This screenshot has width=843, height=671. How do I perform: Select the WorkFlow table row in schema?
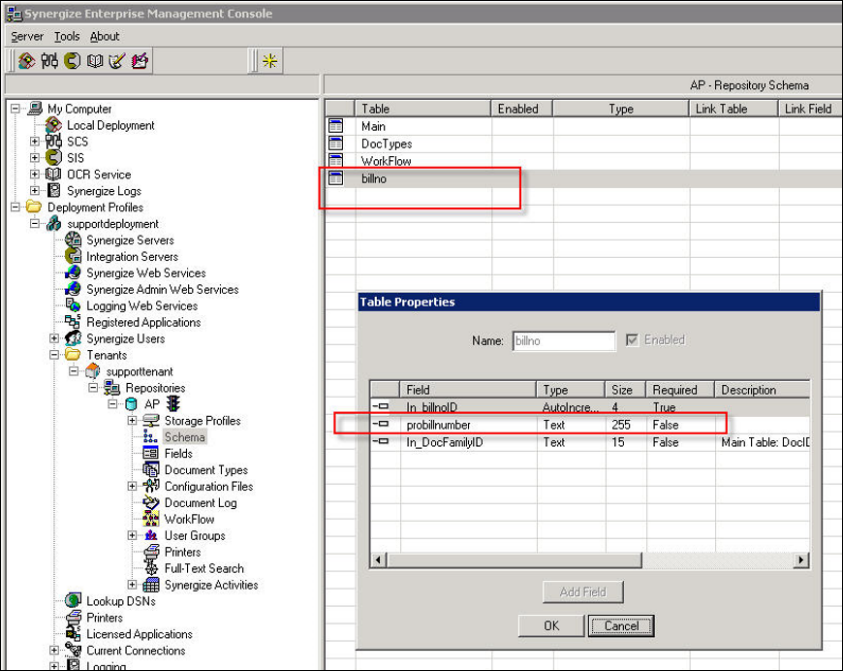(583, 161)
